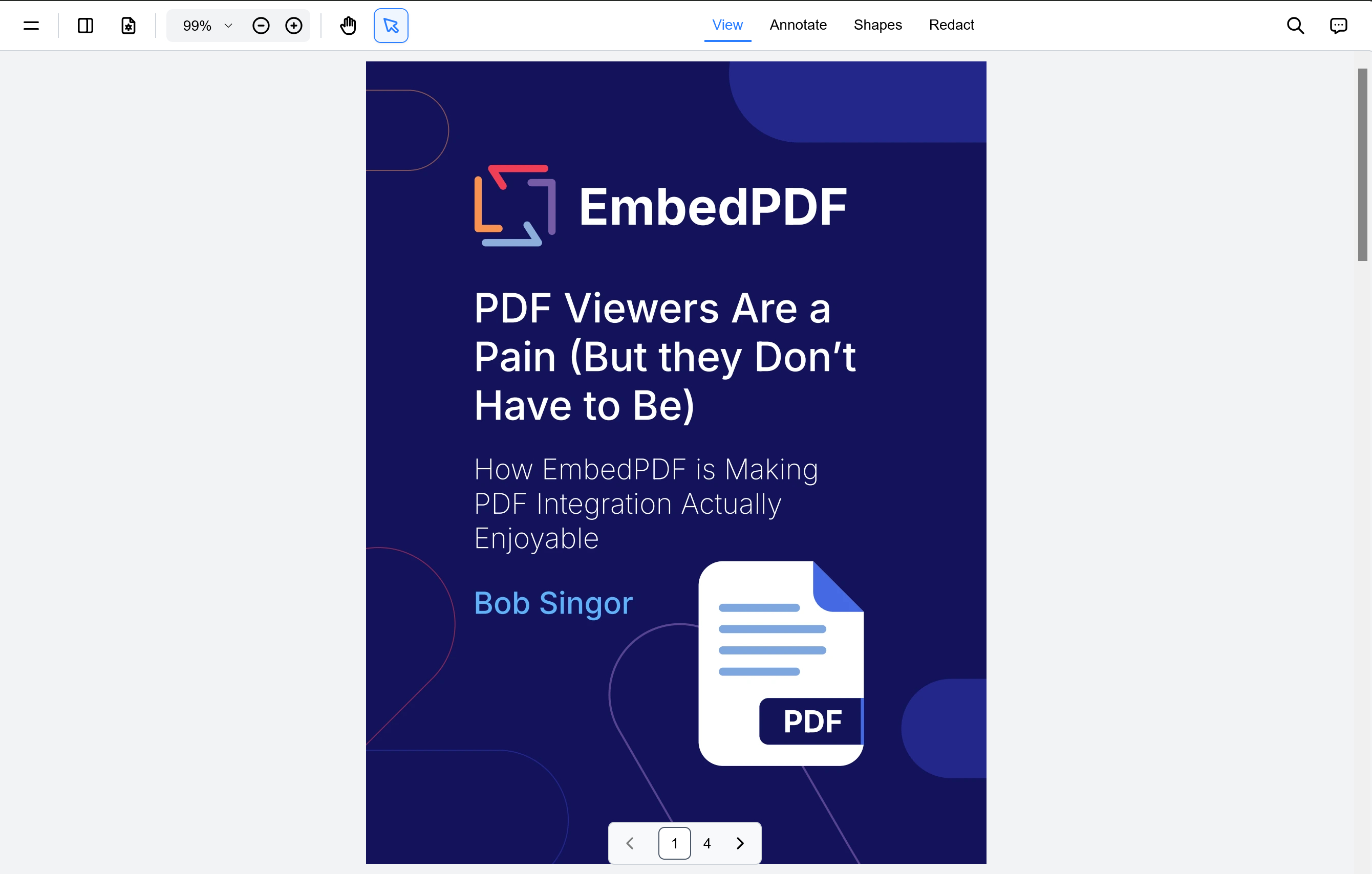This screenshot has width=1372, height=874.
Task: Click the zoom out minus icon
Action: click(261, 26)
